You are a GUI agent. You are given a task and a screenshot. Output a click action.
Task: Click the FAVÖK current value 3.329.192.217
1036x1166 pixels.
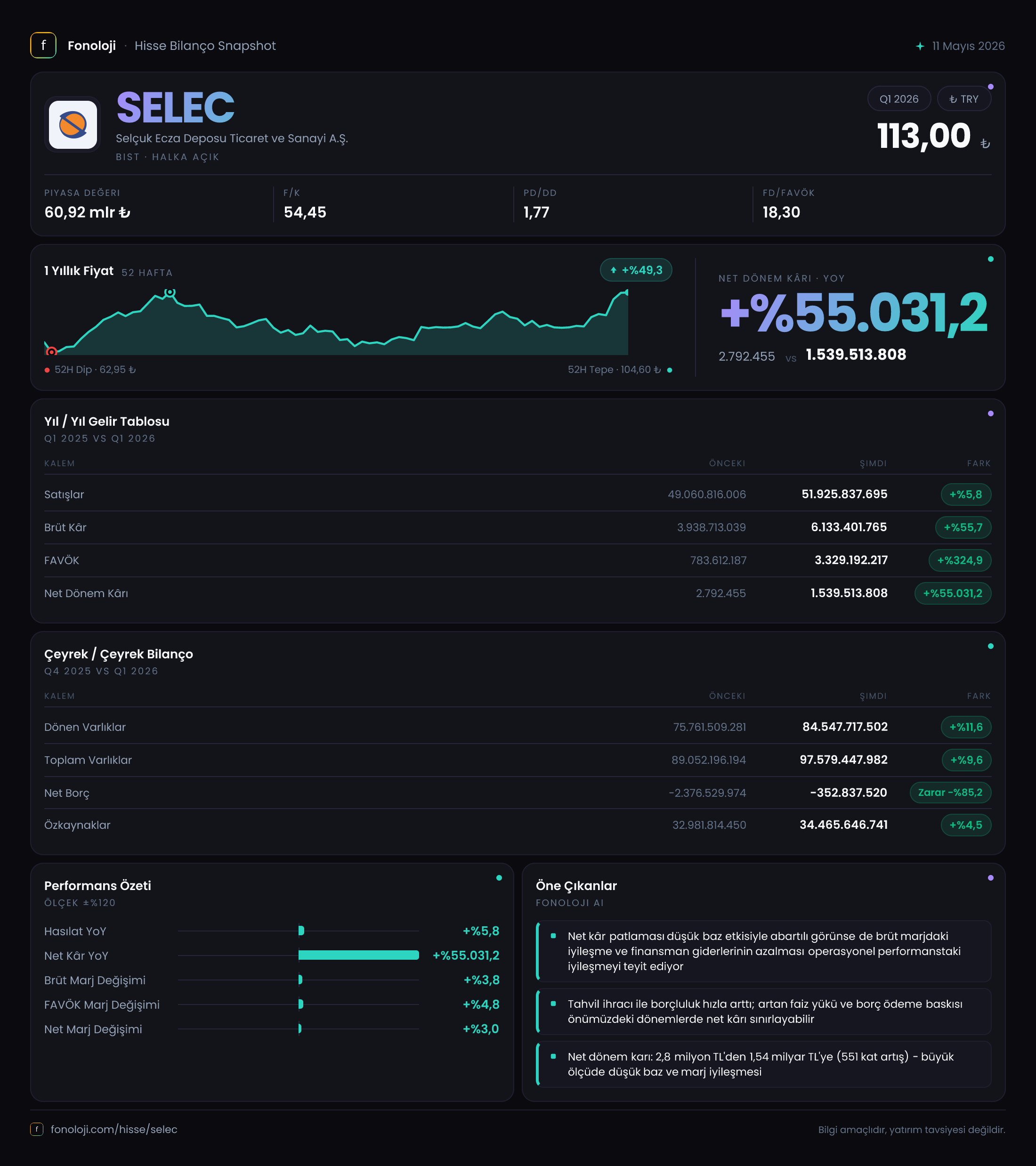pyautogui.click(x=851, y=560)
